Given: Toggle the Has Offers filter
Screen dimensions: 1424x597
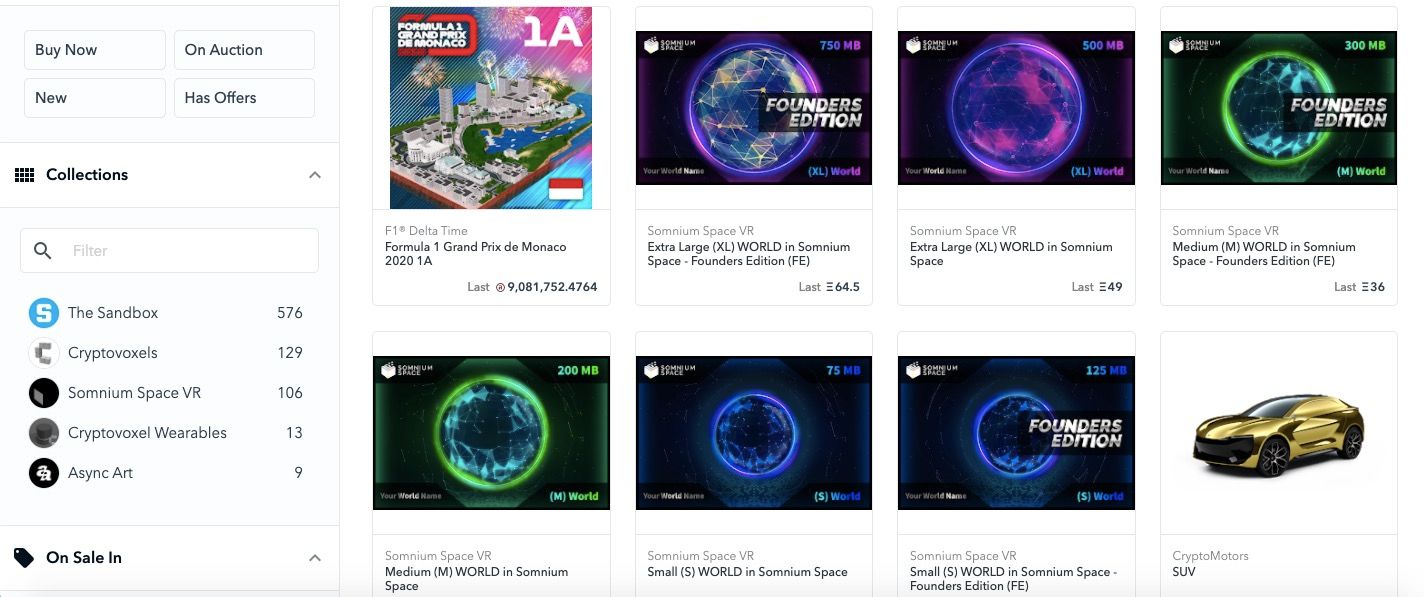Looking at the screenshot, I should click(x=244, y=98).
